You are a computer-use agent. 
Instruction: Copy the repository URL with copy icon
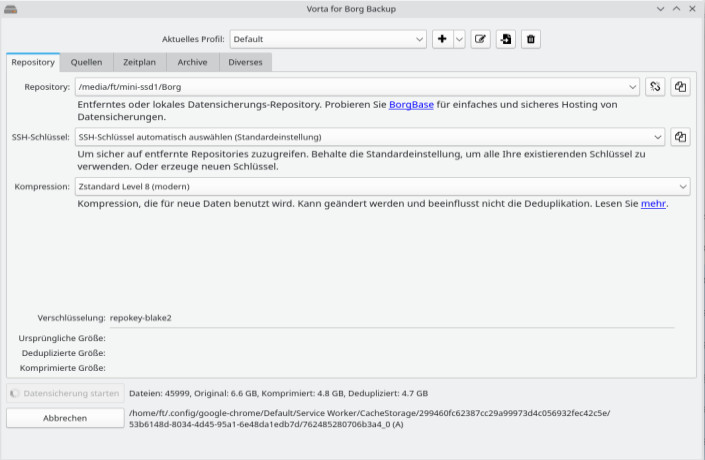[x=680, y=87]
